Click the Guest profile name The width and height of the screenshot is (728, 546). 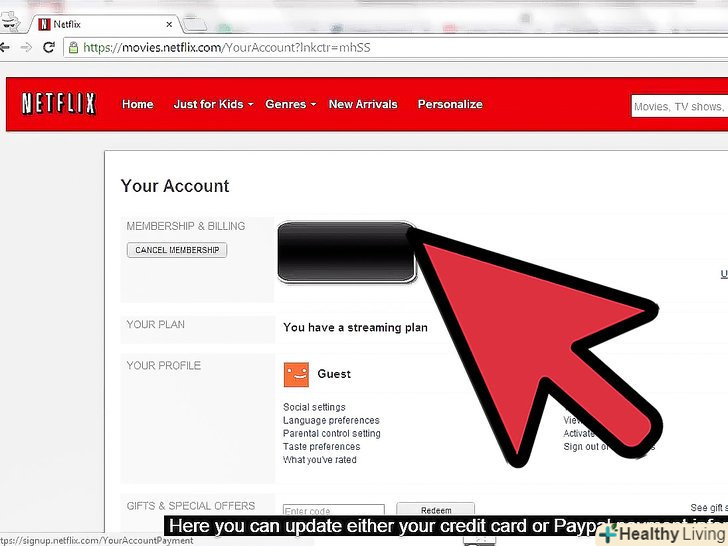tap(334, 374)
